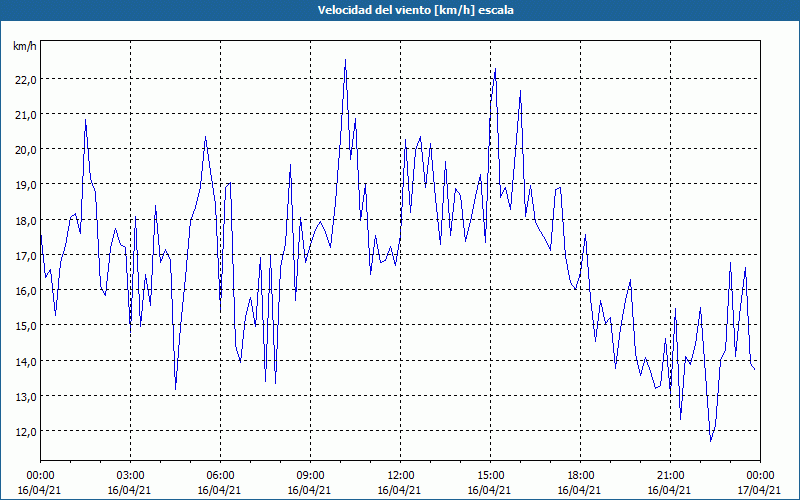Select the 03:00 time label
The width and height of the screenshot is (800, 500).
pos(130,476)
